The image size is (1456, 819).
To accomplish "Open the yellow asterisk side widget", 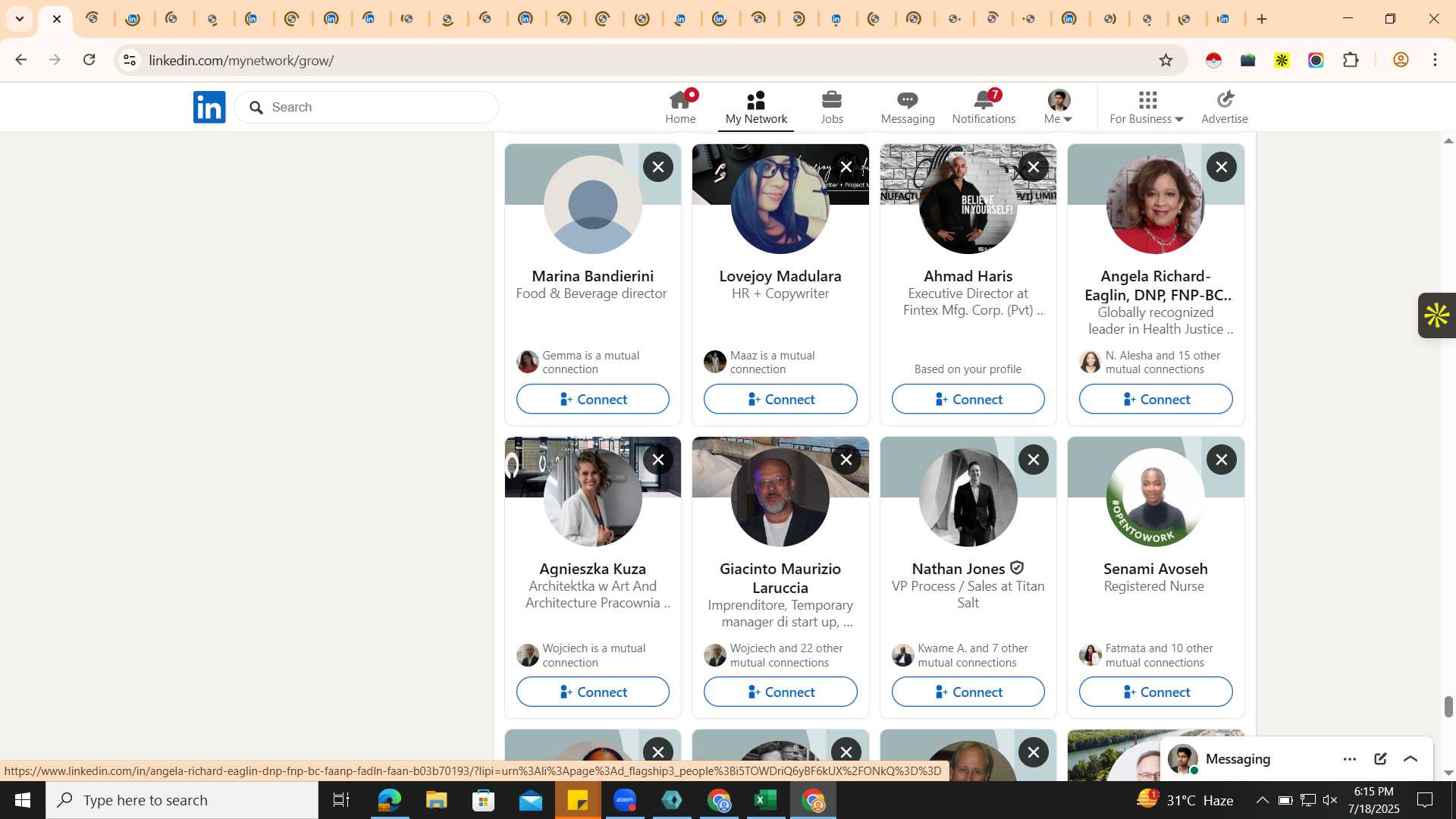I will (x=1437, y=315).
